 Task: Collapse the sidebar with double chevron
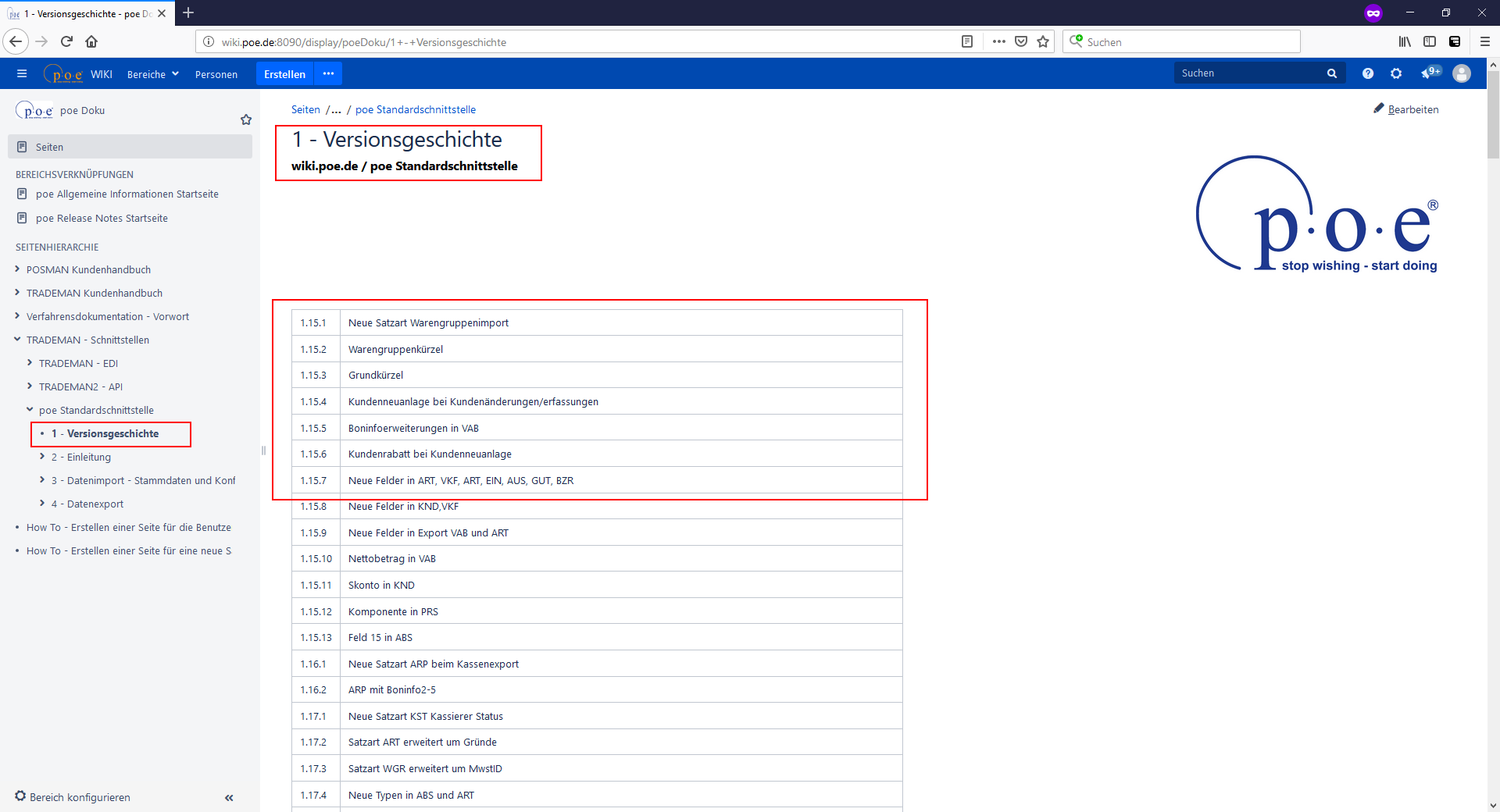click(x=229, y=797)
